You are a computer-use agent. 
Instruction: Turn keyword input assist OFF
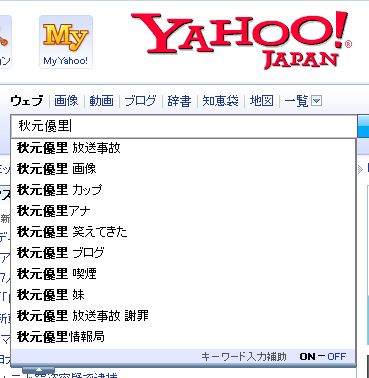(x=337, y=357)
